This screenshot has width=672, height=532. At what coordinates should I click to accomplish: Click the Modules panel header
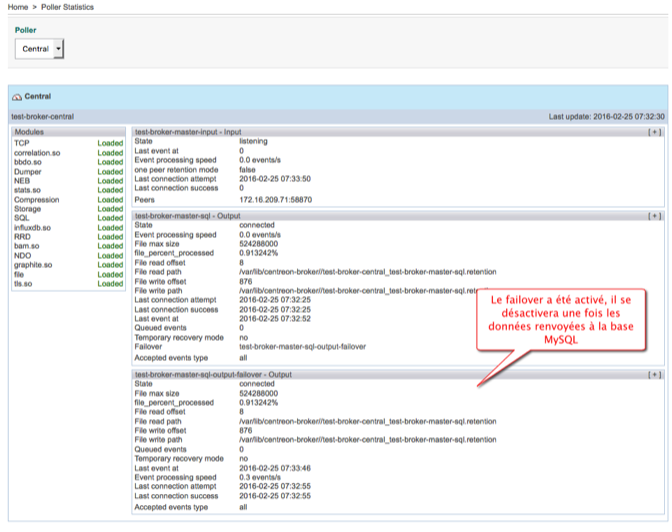click(29, 131)
